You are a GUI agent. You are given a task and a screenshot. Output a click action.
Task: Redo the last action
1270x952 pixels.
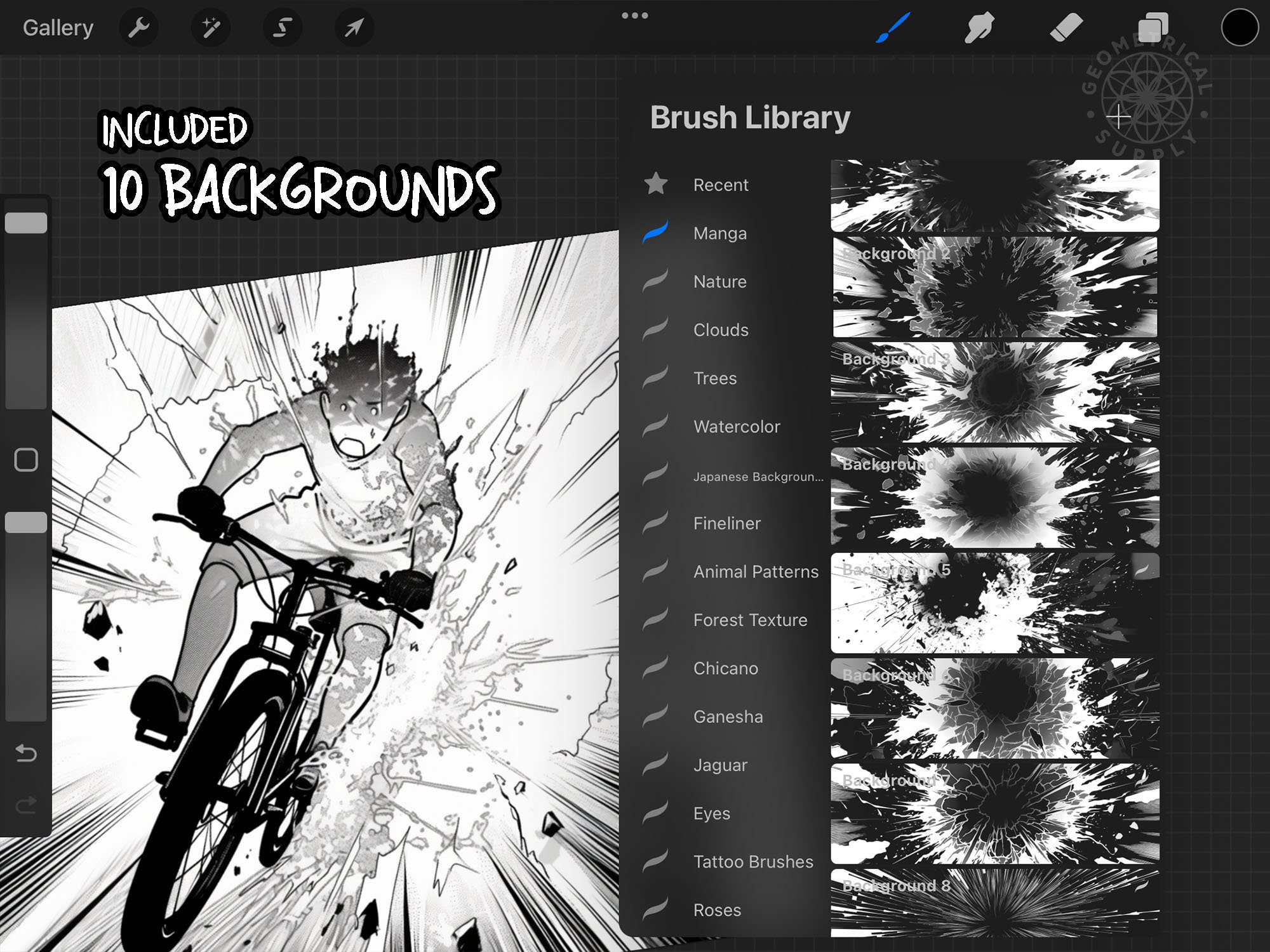[x=26, y=805]
